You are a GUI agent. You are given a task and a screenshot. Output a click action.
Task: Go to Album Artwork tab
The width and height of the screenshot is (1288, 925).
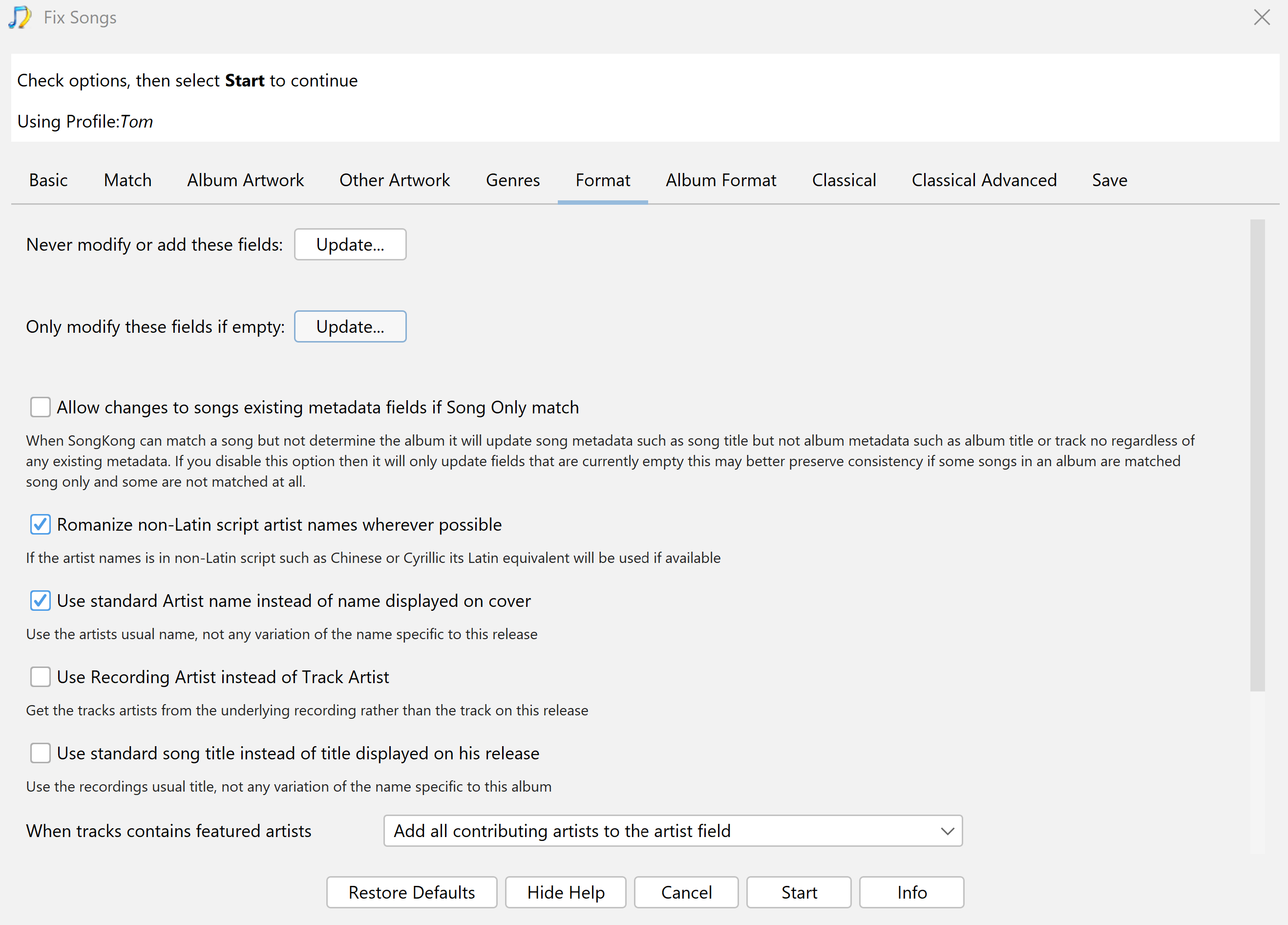(x=245, y=179)
